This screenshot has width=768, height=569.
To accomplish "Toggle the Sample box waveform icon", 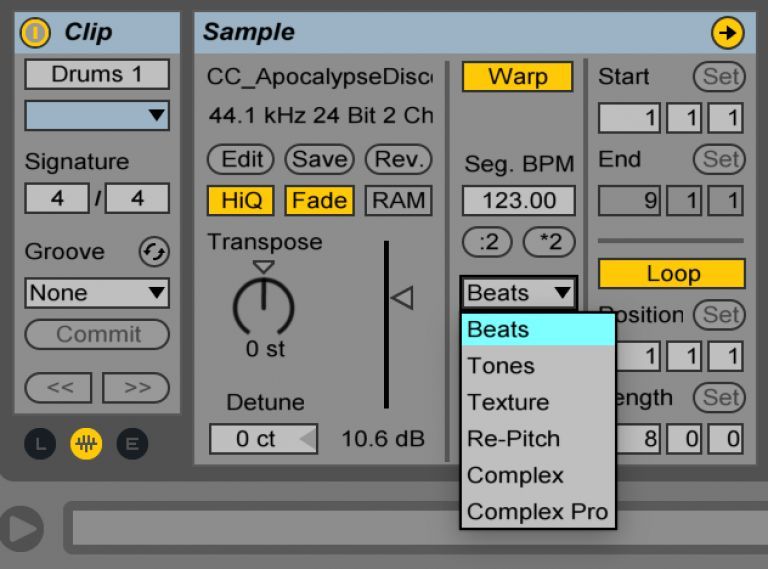I will point(86,444).
